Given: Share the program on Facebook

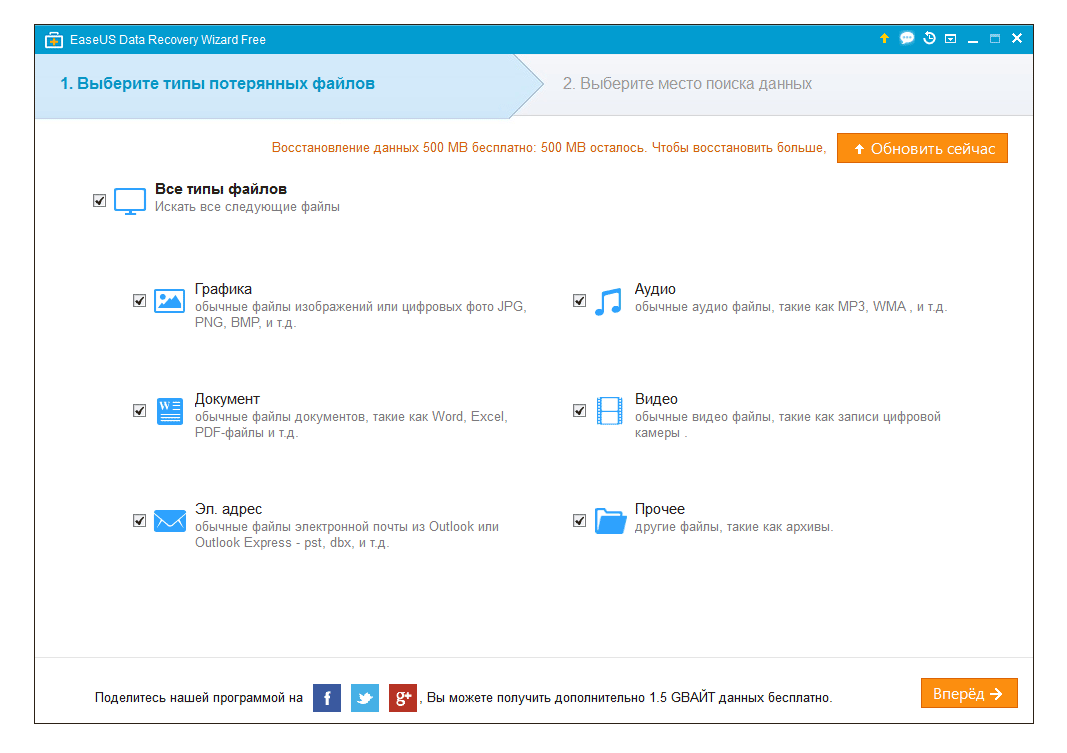Looking at the screenshot, I should pyautogui.click(x=327, y=697).
